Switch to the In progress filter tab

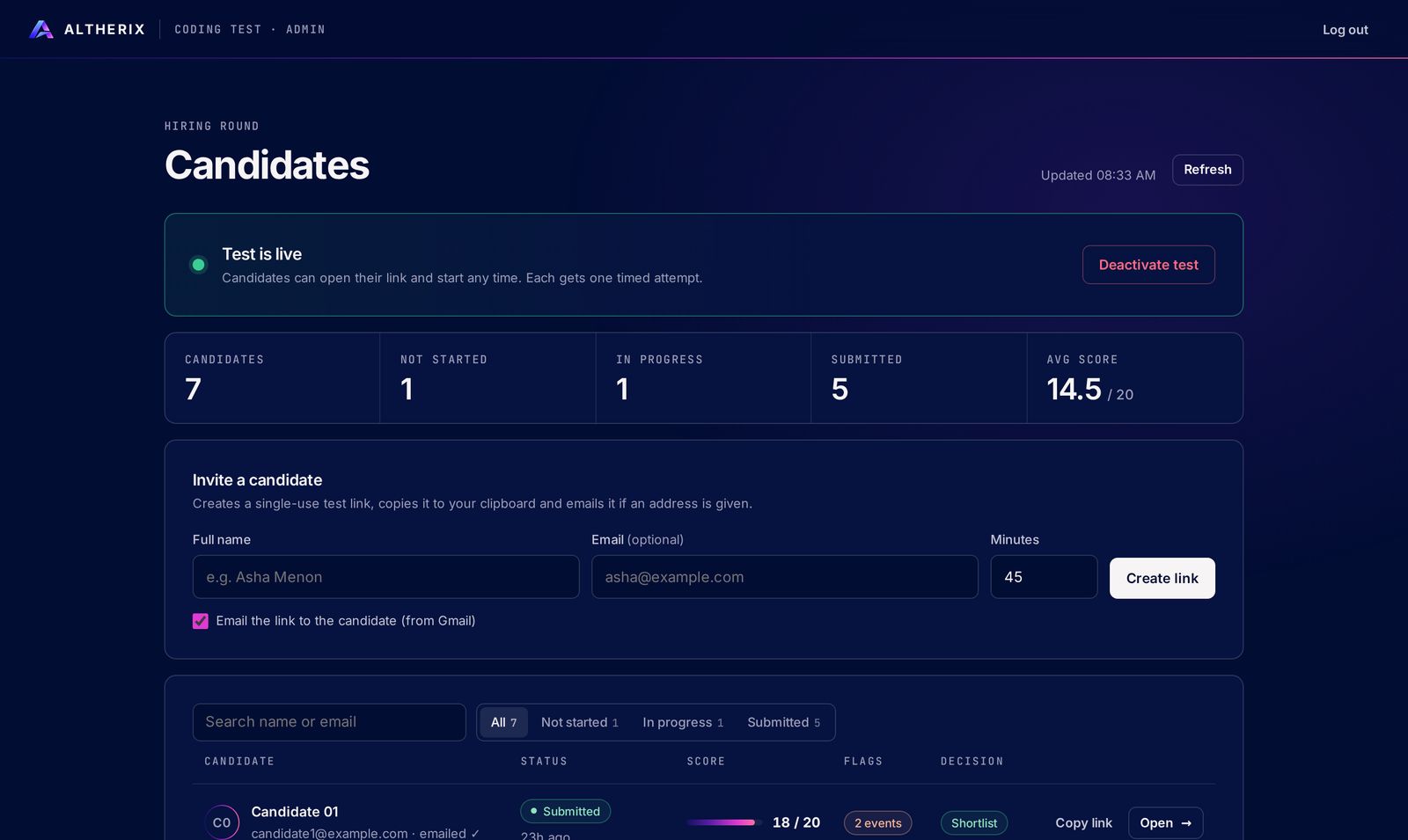(683, 722)
